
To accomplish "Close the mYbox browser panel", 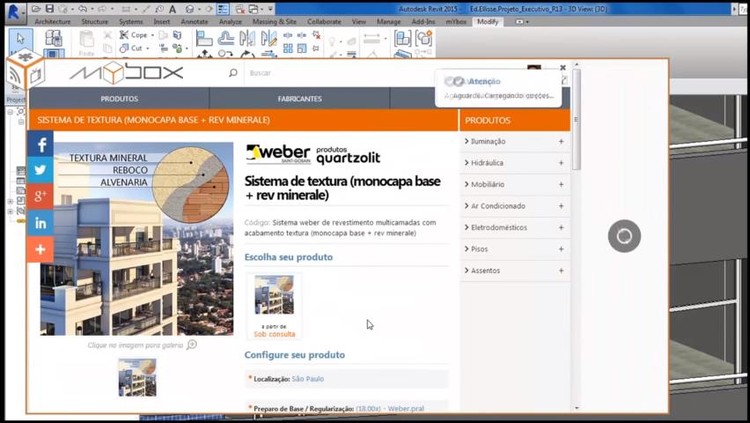I will 563,67.
